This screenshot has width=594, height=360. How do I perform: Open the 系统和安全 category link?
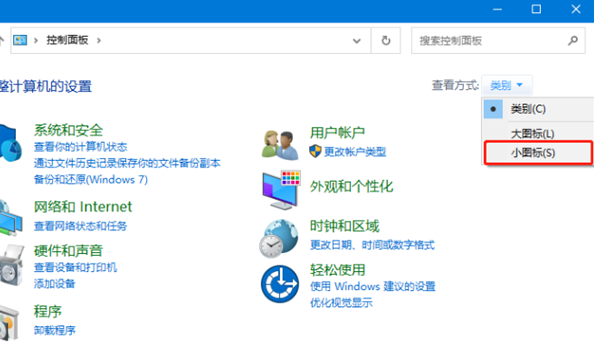tap(69, 130)
